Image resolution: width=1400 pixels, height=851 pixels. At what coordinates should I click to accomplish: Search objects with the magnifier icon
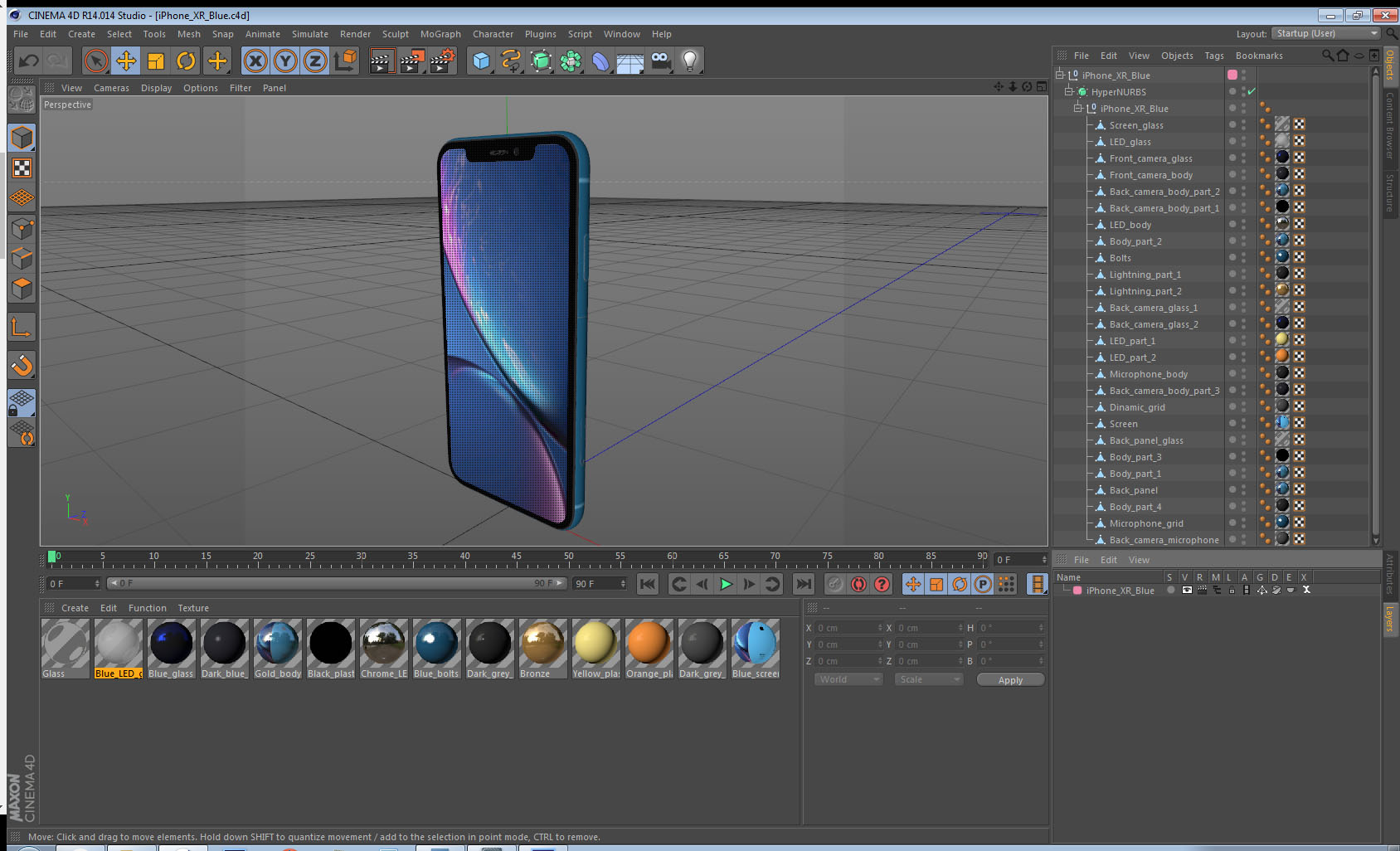1327,56
